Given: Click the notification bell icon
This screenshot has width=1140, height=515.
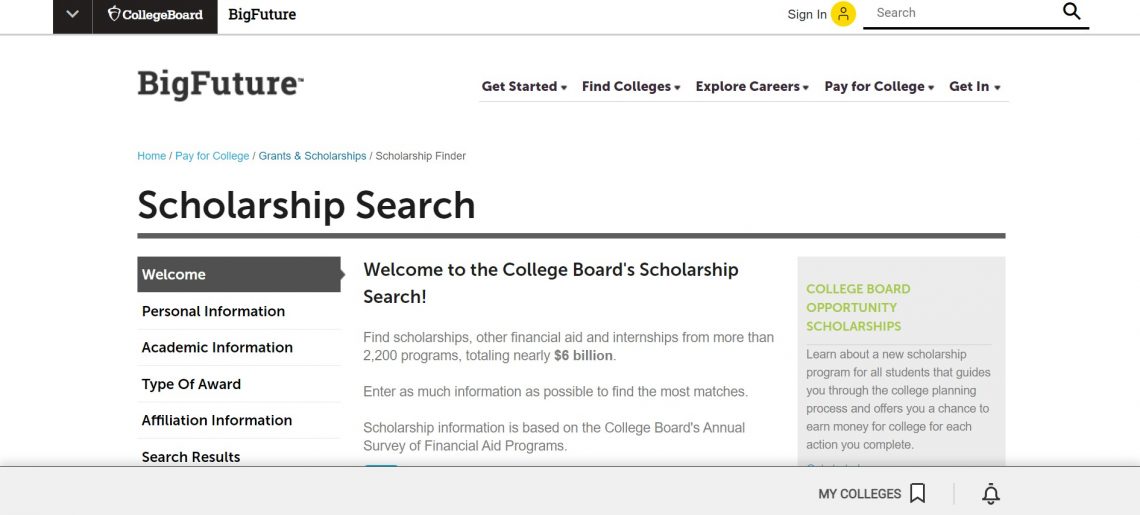Looking at the screenshot, I should point(991,494).
